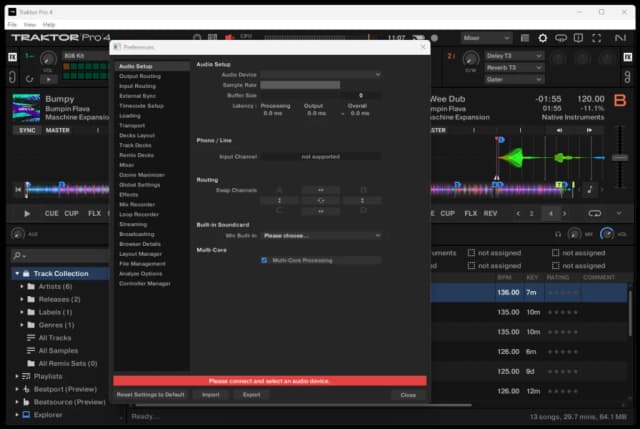Toggle FLX on Deck B

pyautogui.click(x=470, y=213)
